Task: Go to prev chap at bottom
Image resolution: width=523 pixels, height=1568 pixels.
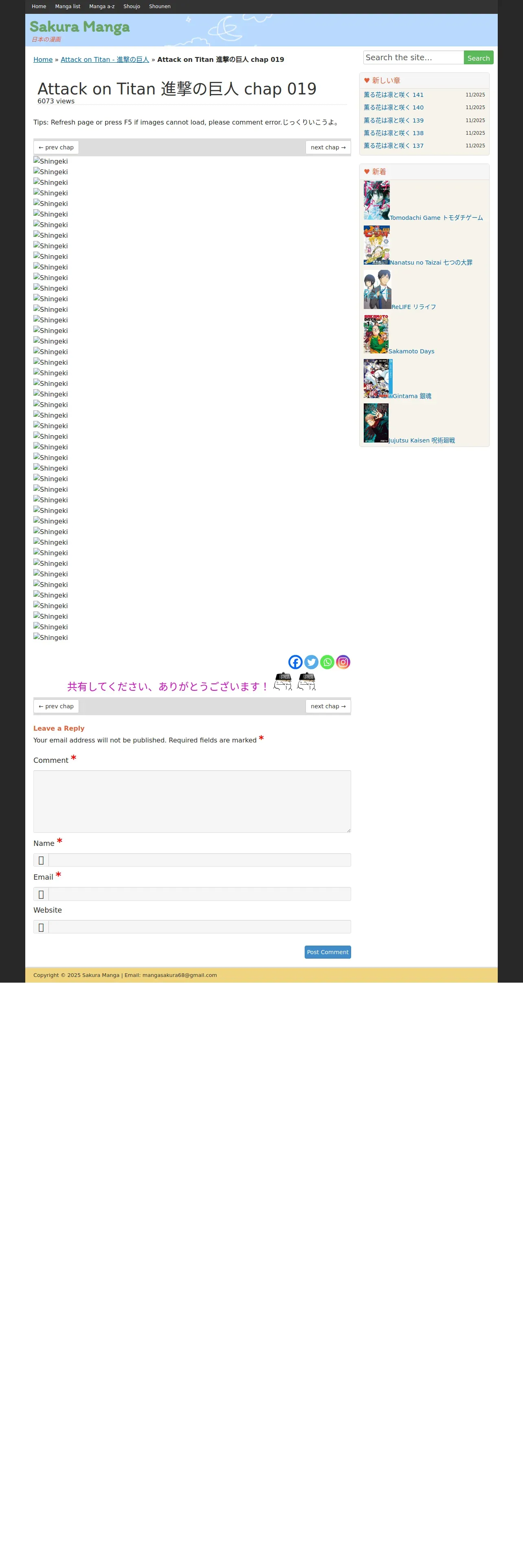Action: [x=56, y=706]
